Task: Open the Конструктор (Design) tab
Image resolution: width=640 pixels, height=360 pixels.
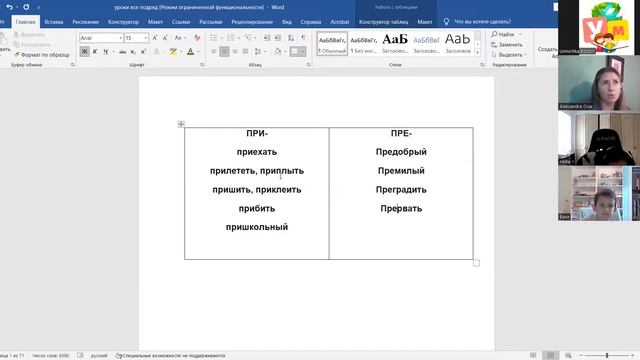Action: 123,22
